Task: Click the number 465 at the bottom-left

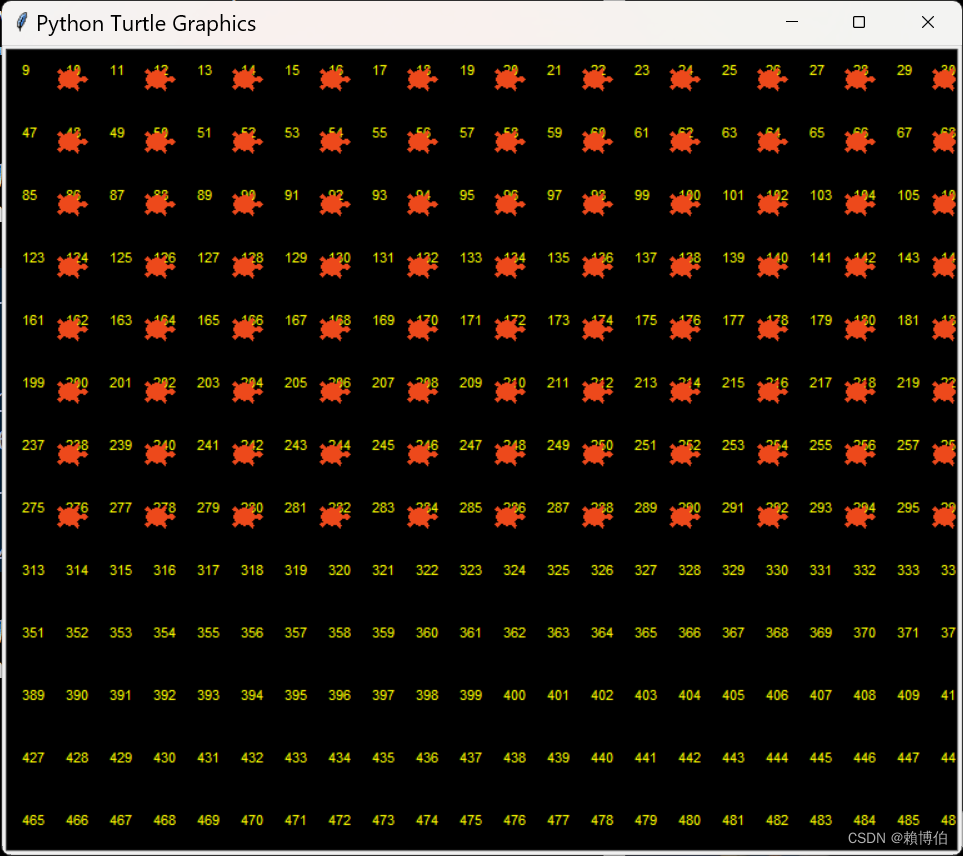Action: (33, 820)
